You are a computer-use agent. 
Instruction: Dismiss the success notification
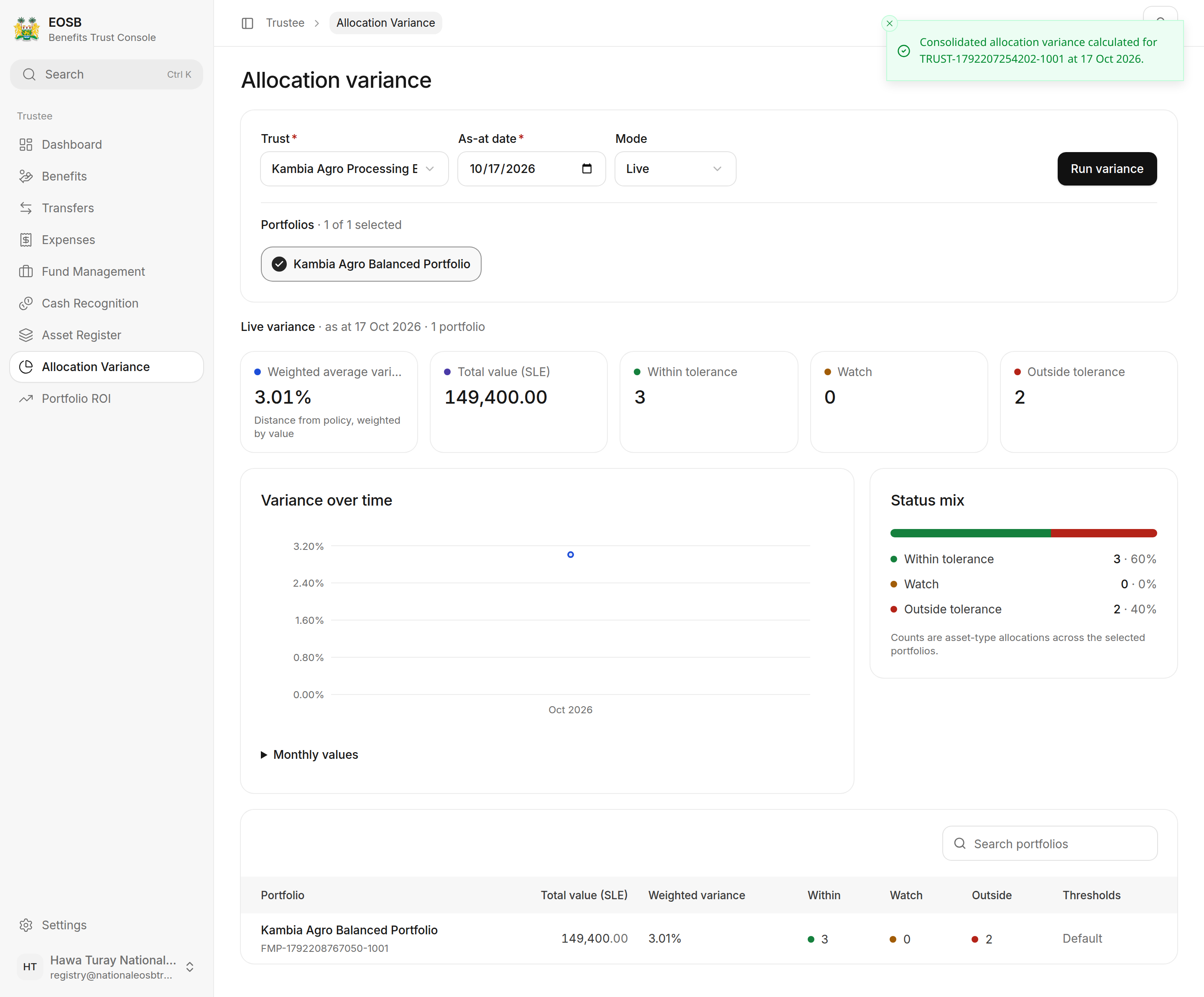pyautogui.click(x=889, y=23)
